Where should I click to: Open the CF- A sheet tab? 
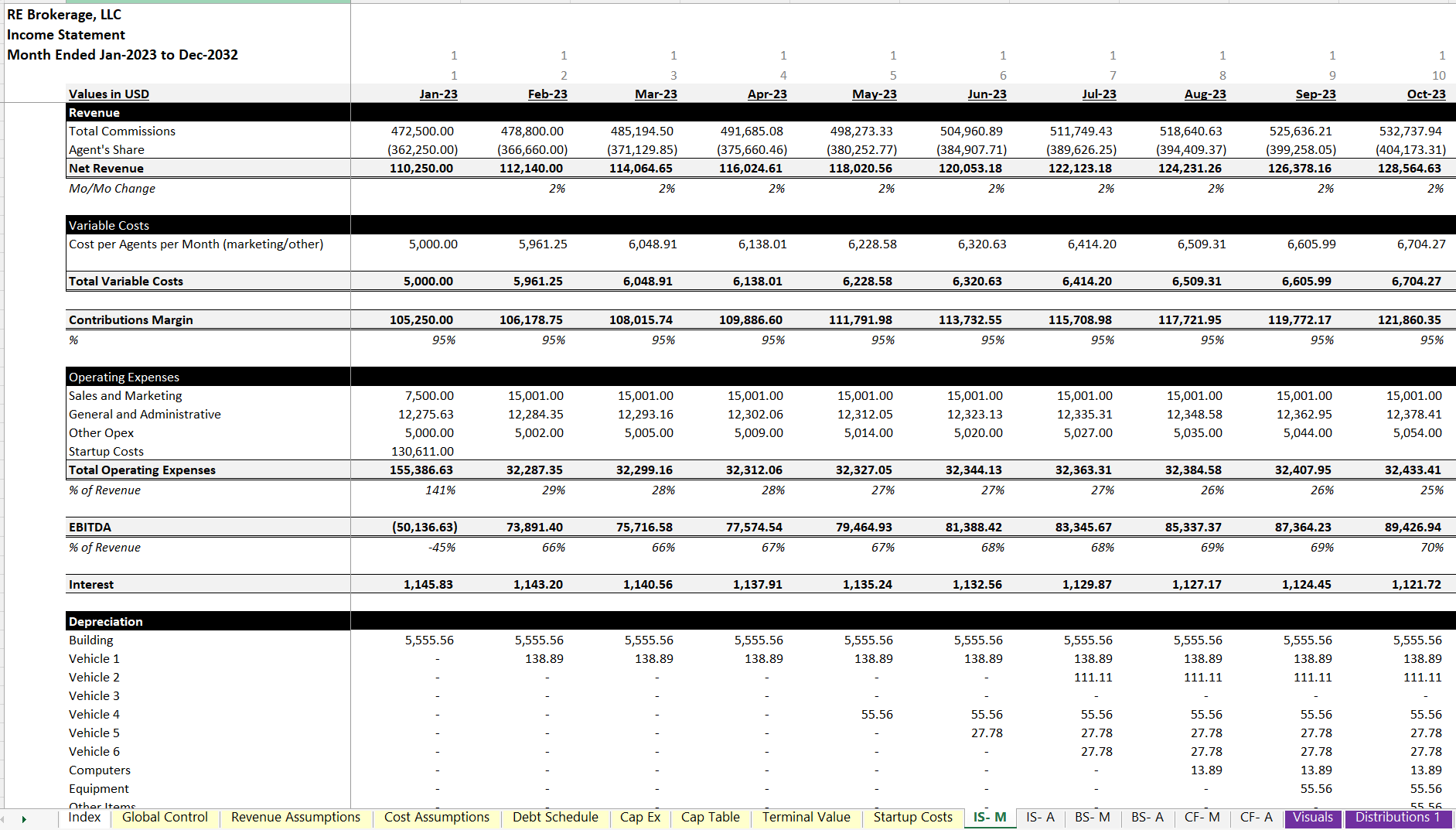click(x=1257, y=818)
